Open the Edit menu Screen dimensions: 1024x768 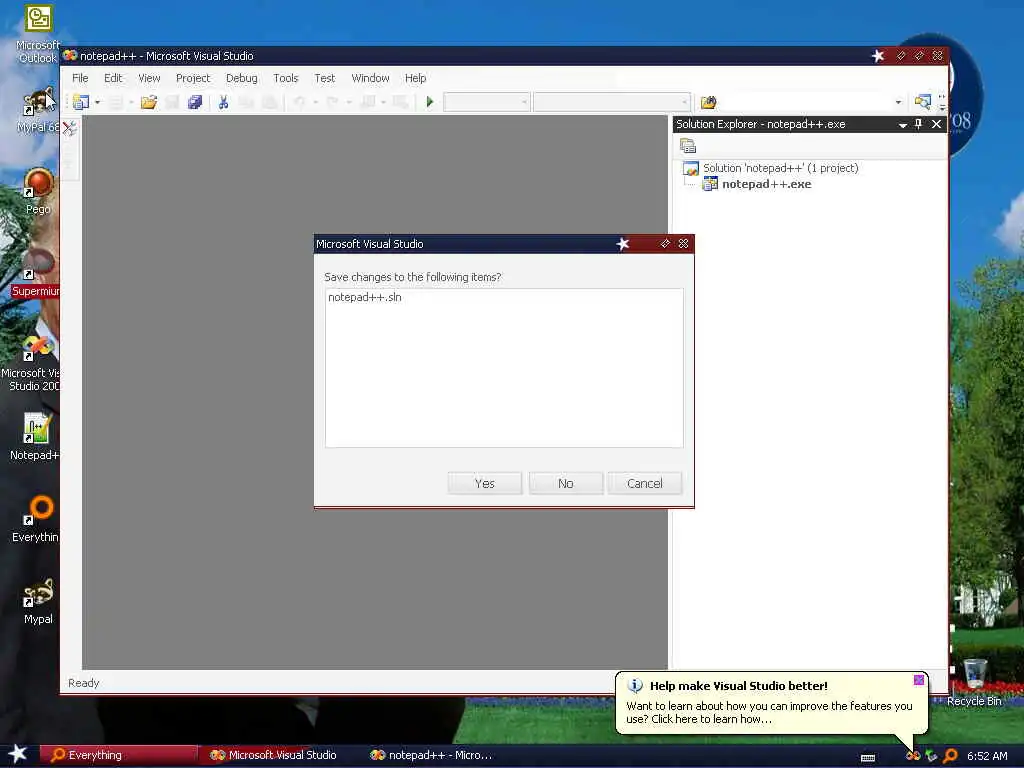[x=113, y=78]
